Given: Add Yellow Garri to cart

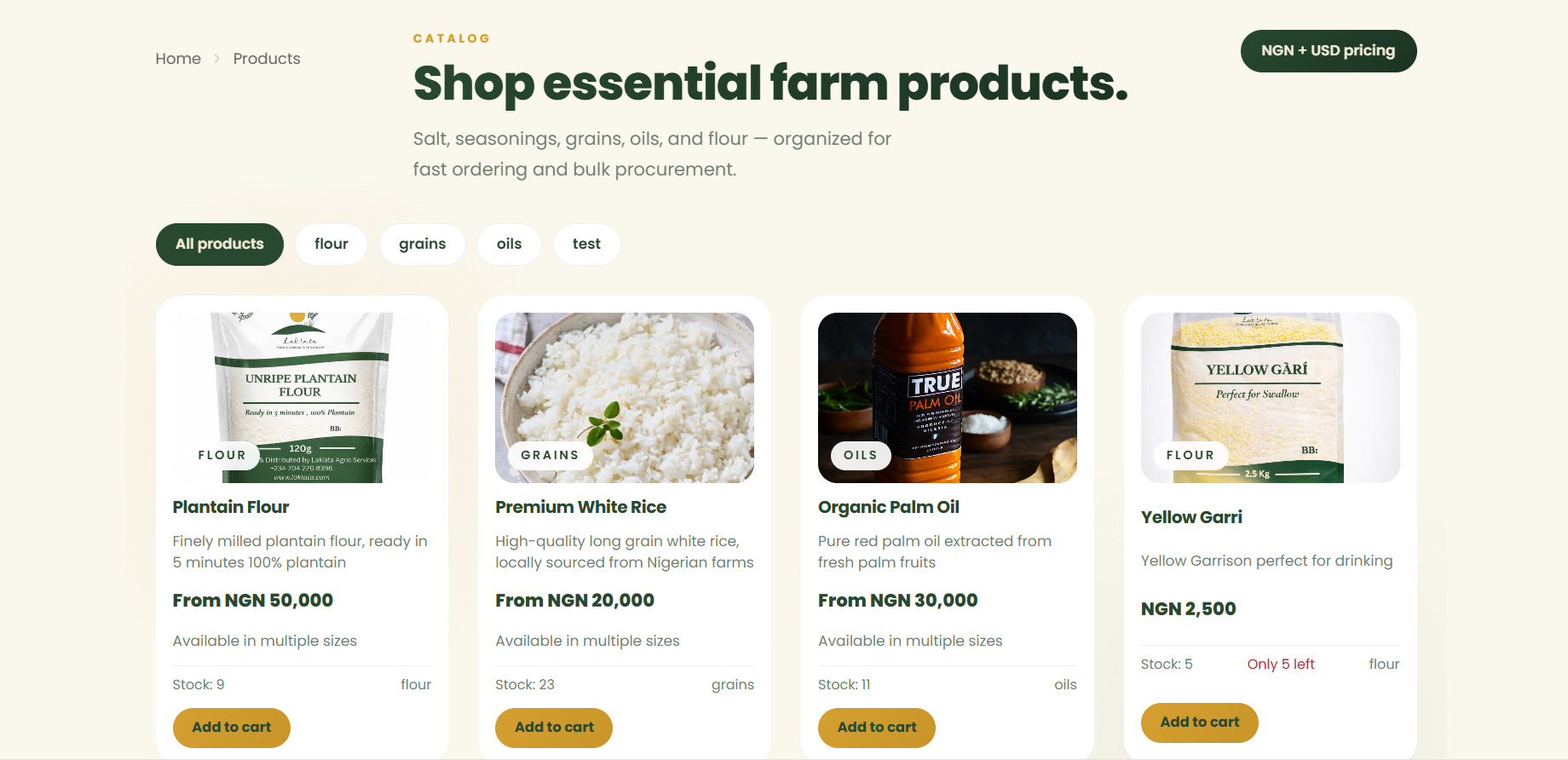Looking at the screenshot, I should pos(1199,723).
